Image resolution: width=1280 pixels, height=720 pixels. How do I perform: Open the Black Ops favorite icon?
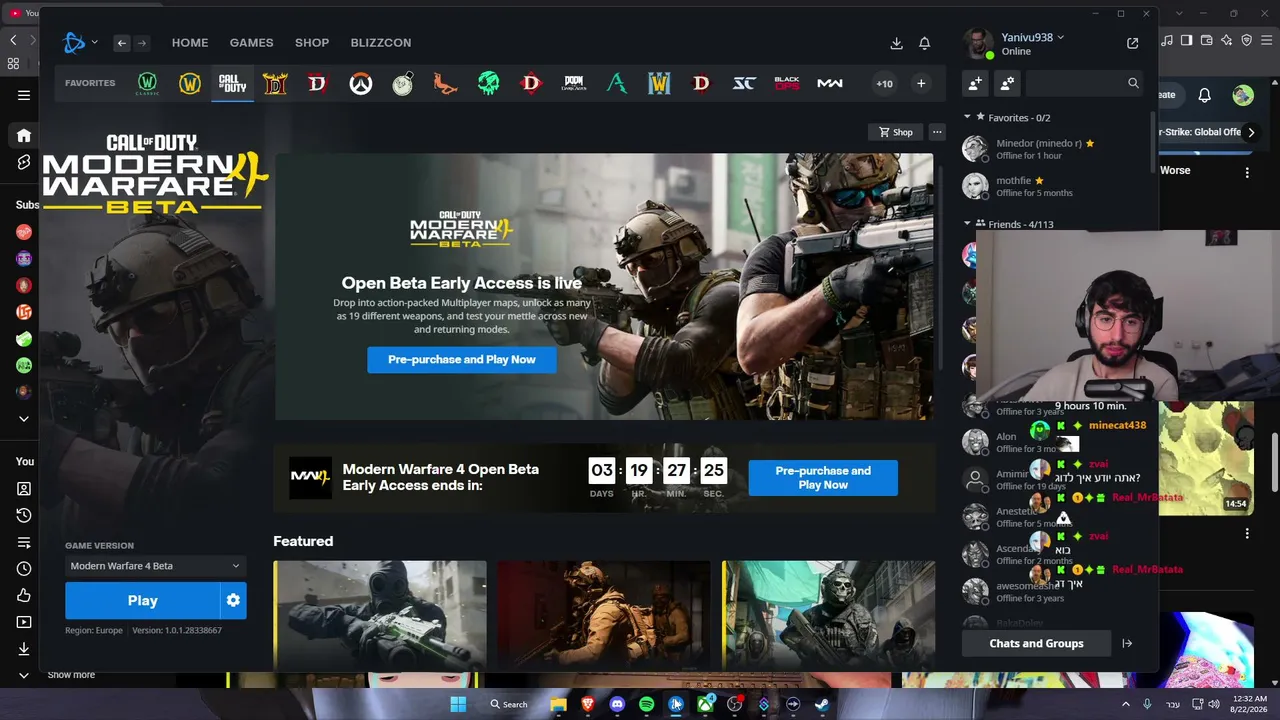point(787,83)
